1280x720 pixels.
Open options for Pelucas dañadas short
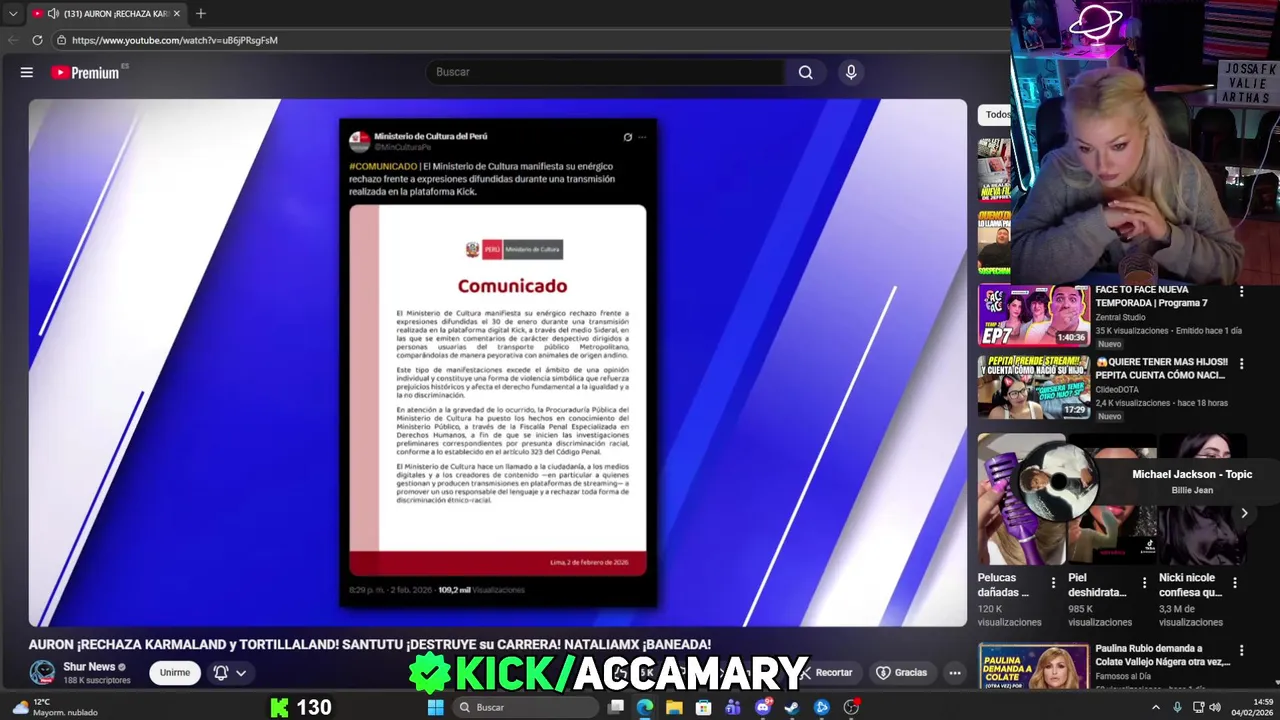point(1053,582)
